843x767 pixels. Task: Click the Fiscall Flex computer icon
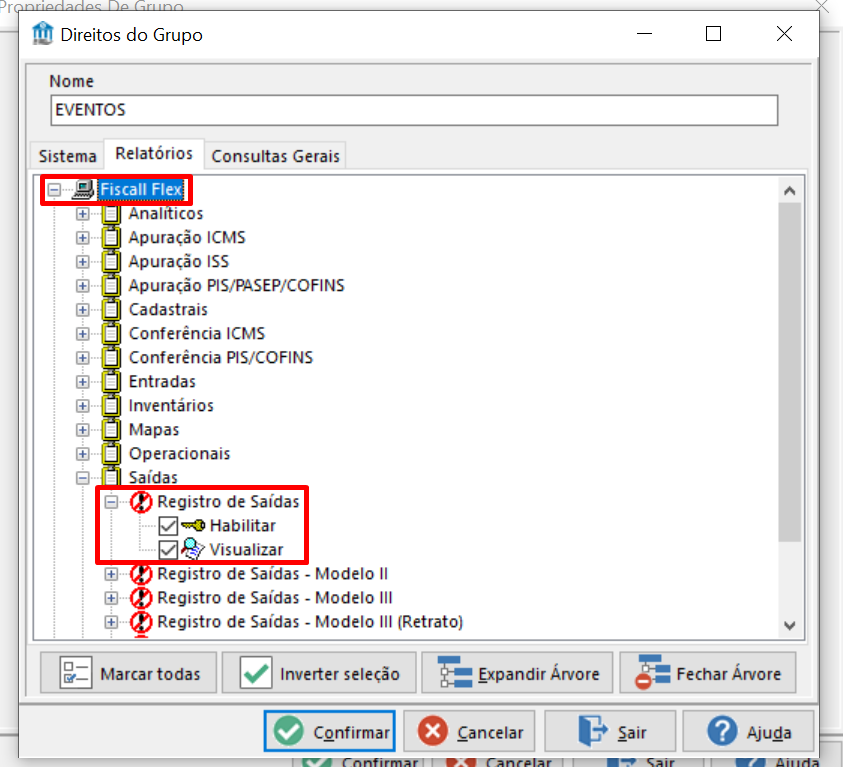click(x=83, y=190)
